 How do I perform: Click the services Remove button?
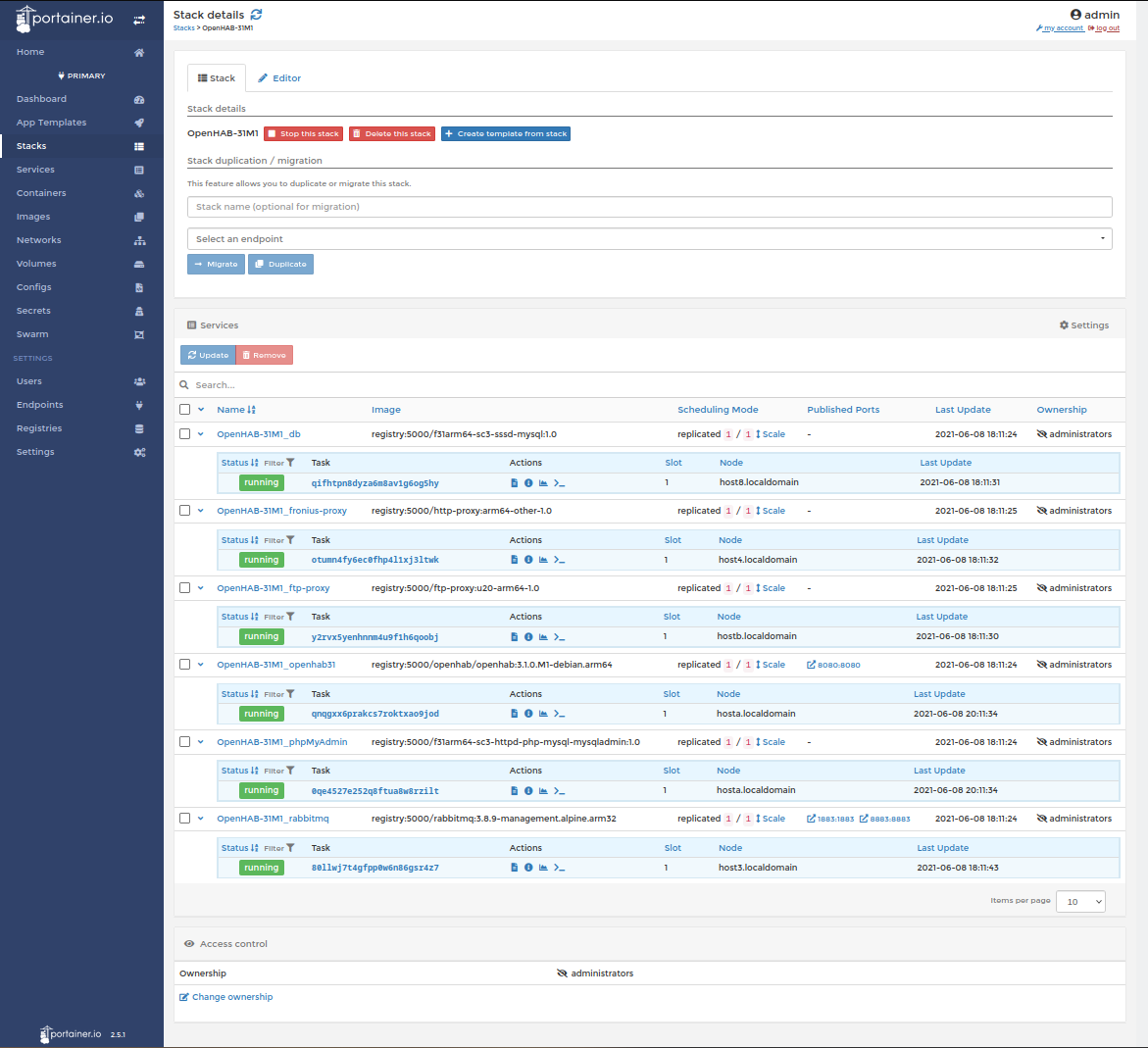265,355
